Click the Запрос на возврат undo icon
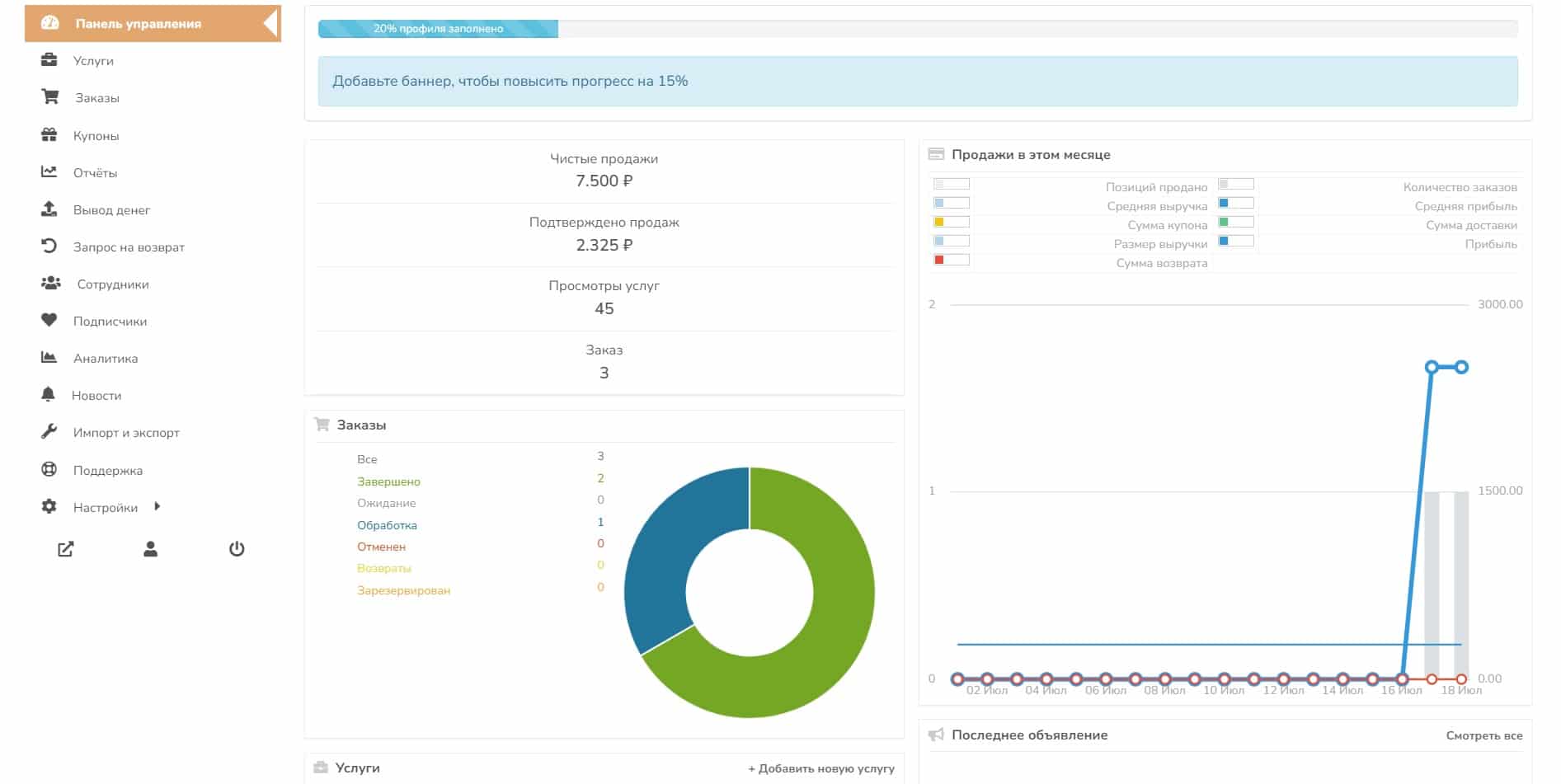Screen dimensions: 1561x784 pos(49,246)
